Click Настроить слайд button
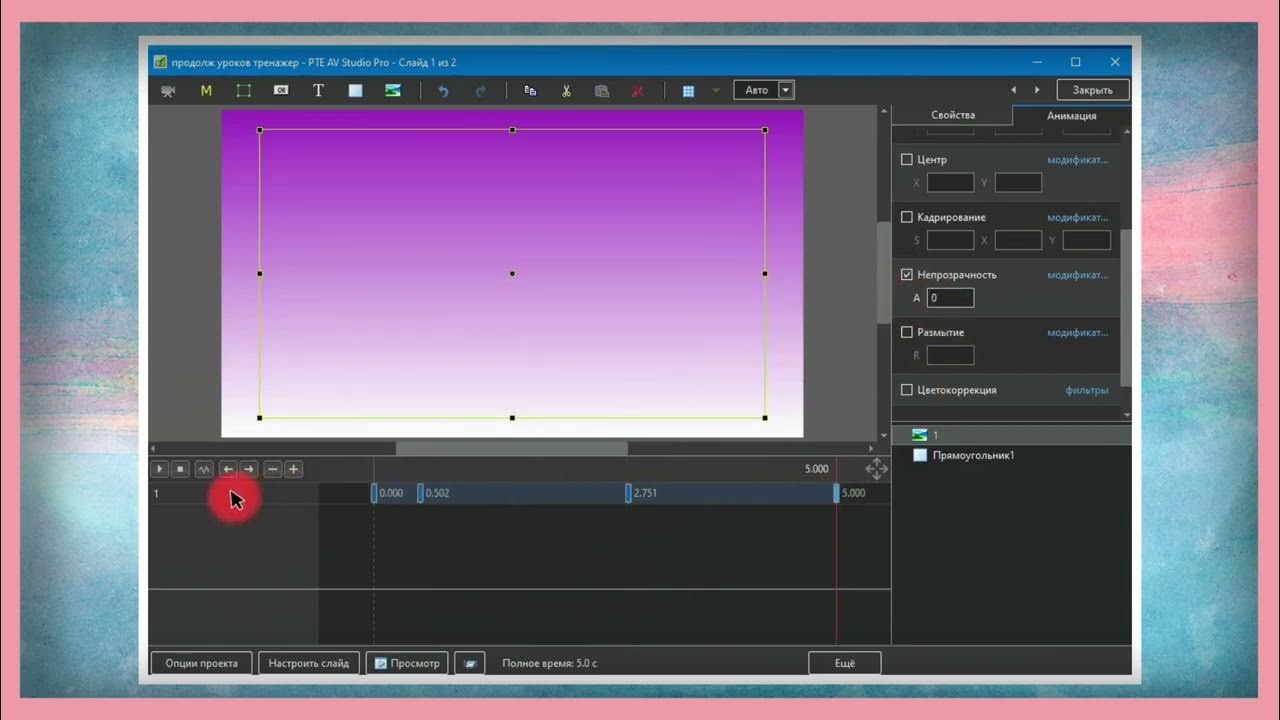This screenshot has width=1280, height=720. point(309,663)
